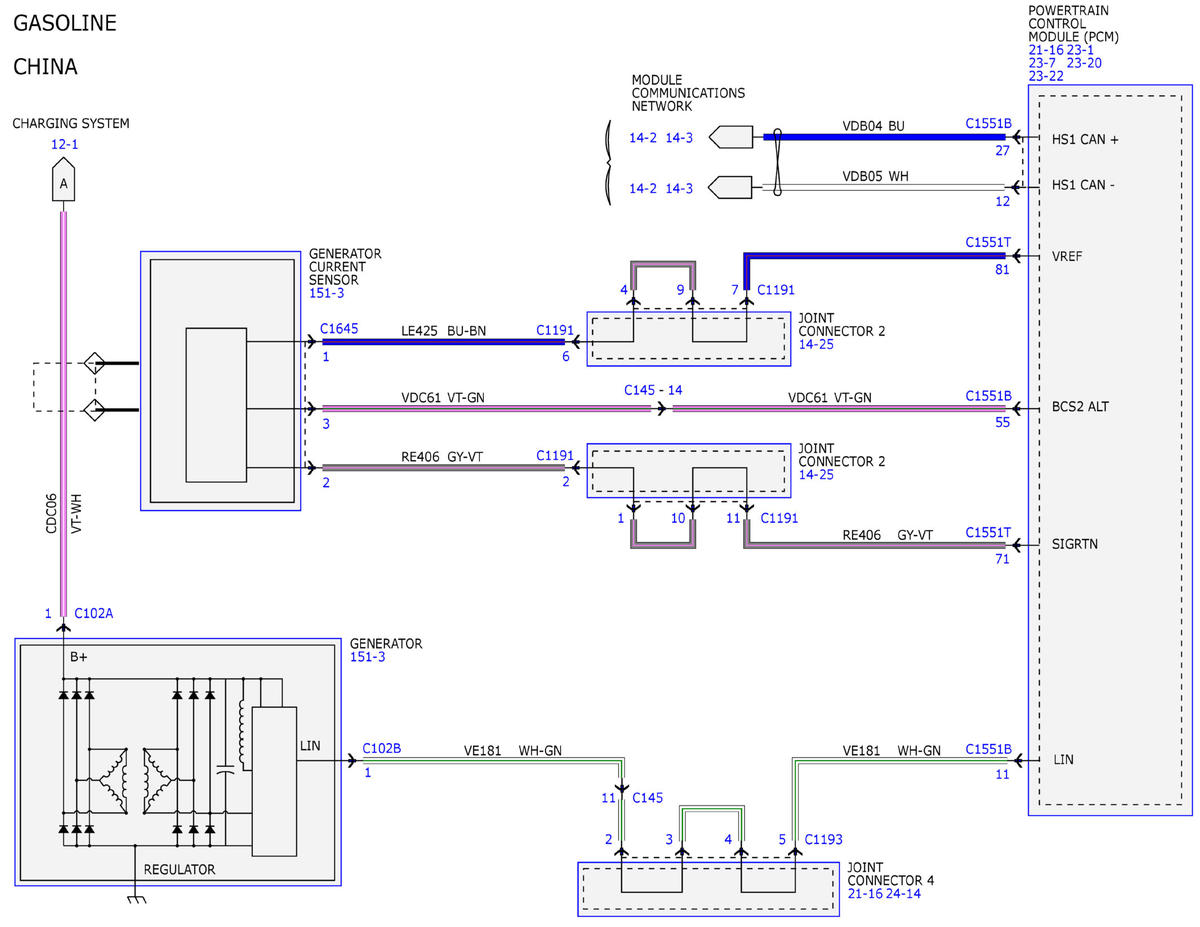
Task: Click connector label C1645
Action: point(339,327)
